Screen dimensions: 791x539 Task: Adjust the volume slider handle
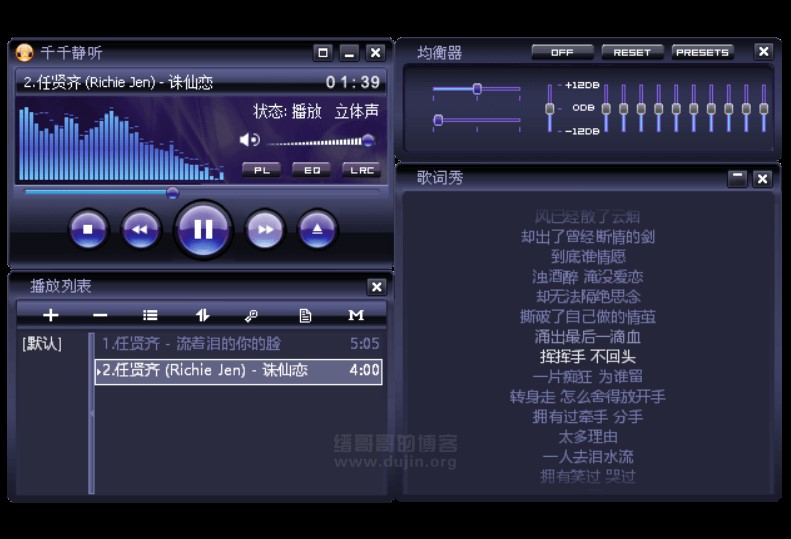tap(368, 140)
